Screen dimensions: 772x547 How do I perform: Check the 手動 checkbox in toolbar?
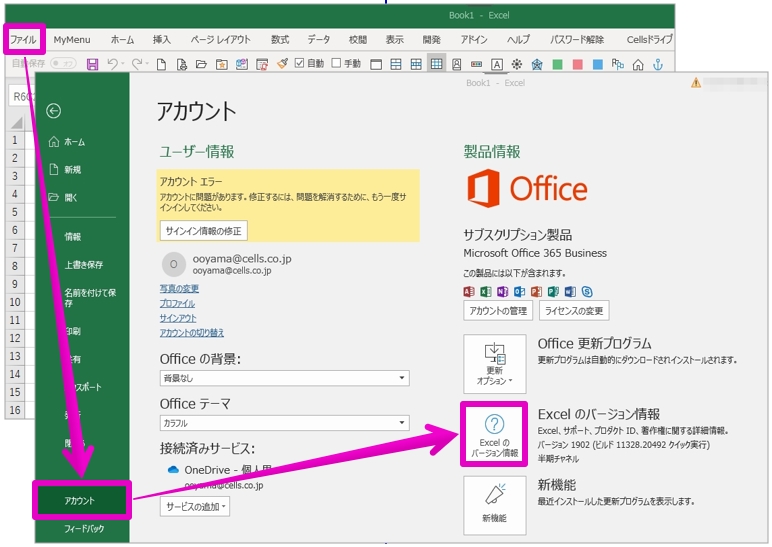[336, 63]
